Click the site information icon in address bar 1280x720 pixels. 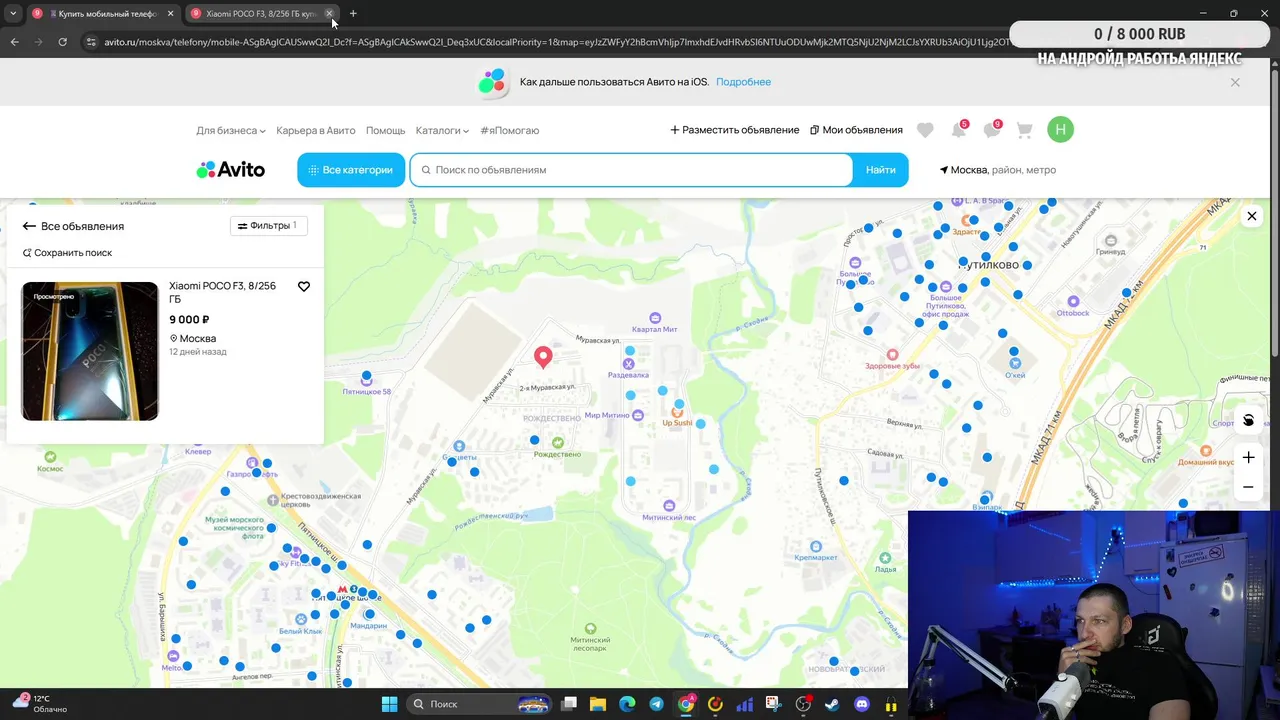(91, 42)
